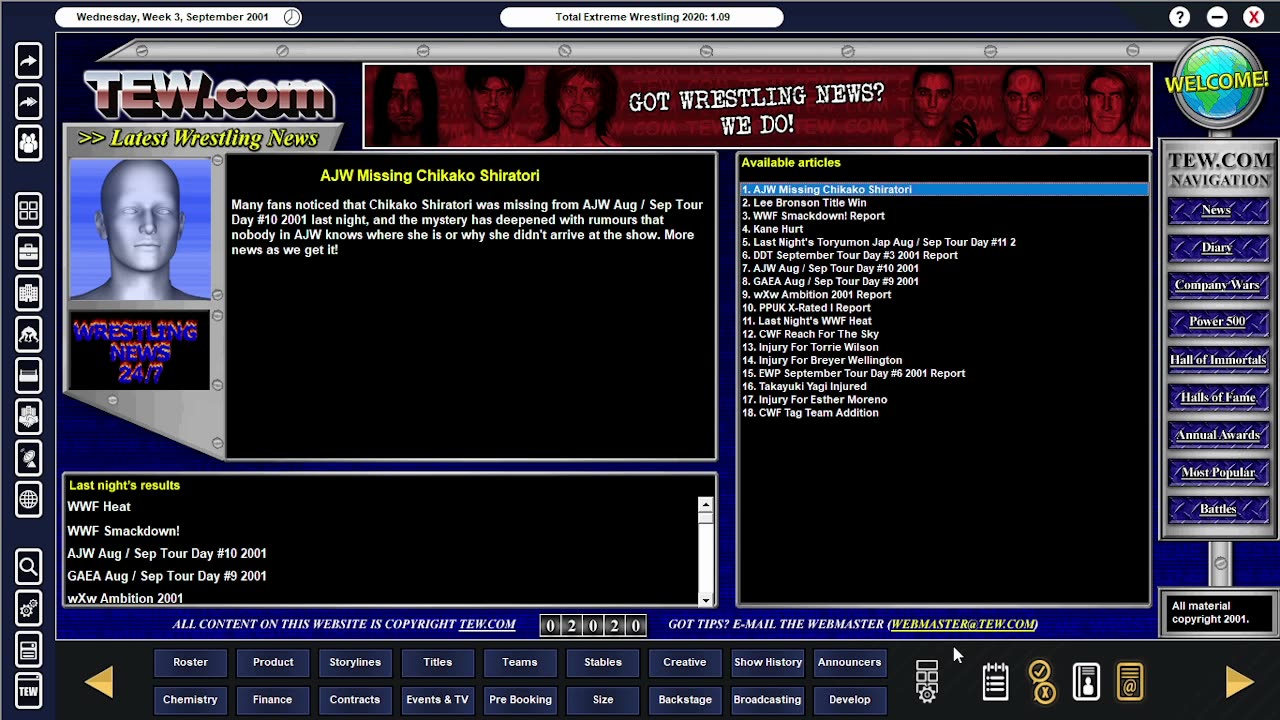The height and width of the screenshot is (720, 1280).
Task: Open the gold email inbox icon
Action: click(1130, 681)
